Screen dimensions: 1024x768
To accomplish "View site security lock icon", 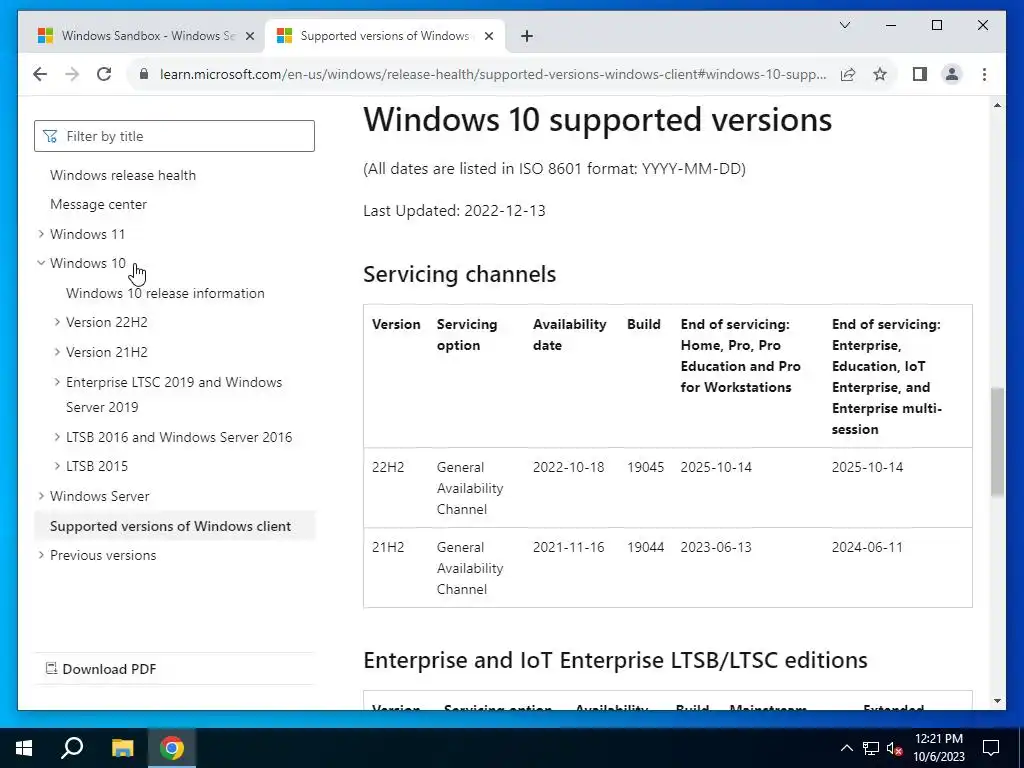I will 144,74.
